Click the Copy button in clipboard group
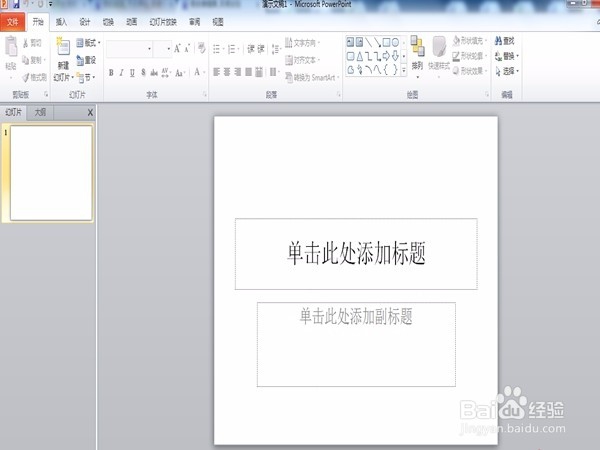Viewport: 600px width, 450px height. pos(33,60)
